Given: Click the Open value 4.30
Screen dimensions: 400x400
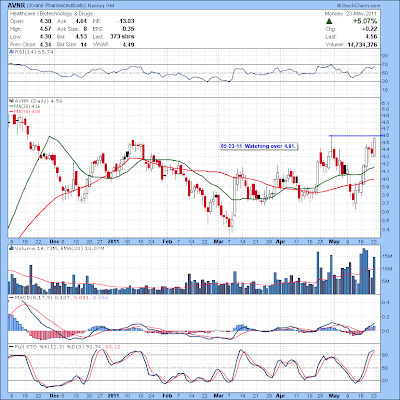Looking at the screenshot, I should [45, 21].
